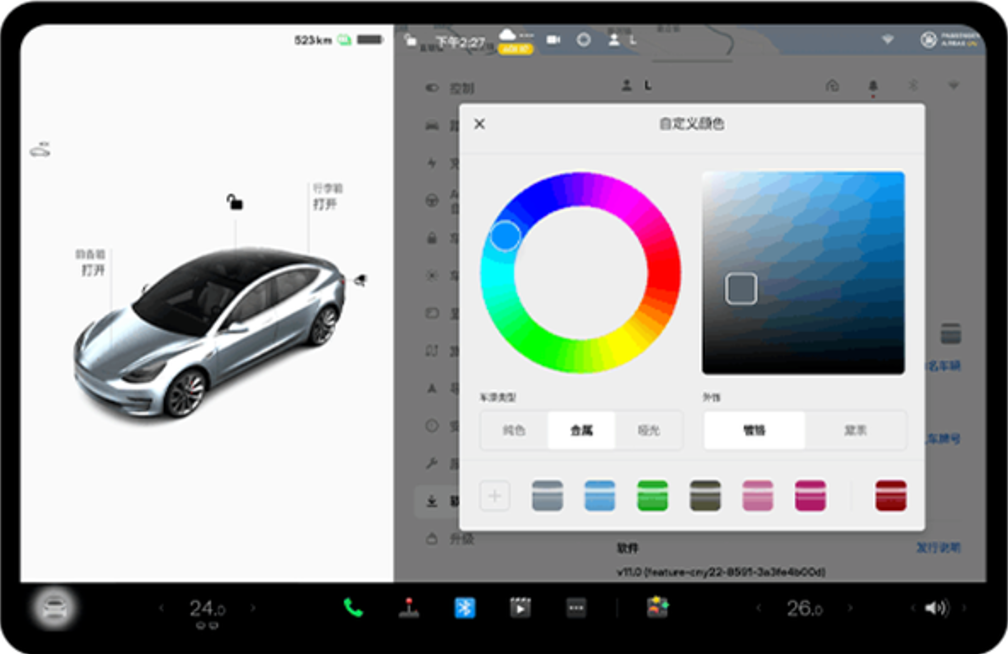Close the 自定义颜色 custom color dialog
This screenshot has width=1008, height=654.
click(x=480, y=124)
